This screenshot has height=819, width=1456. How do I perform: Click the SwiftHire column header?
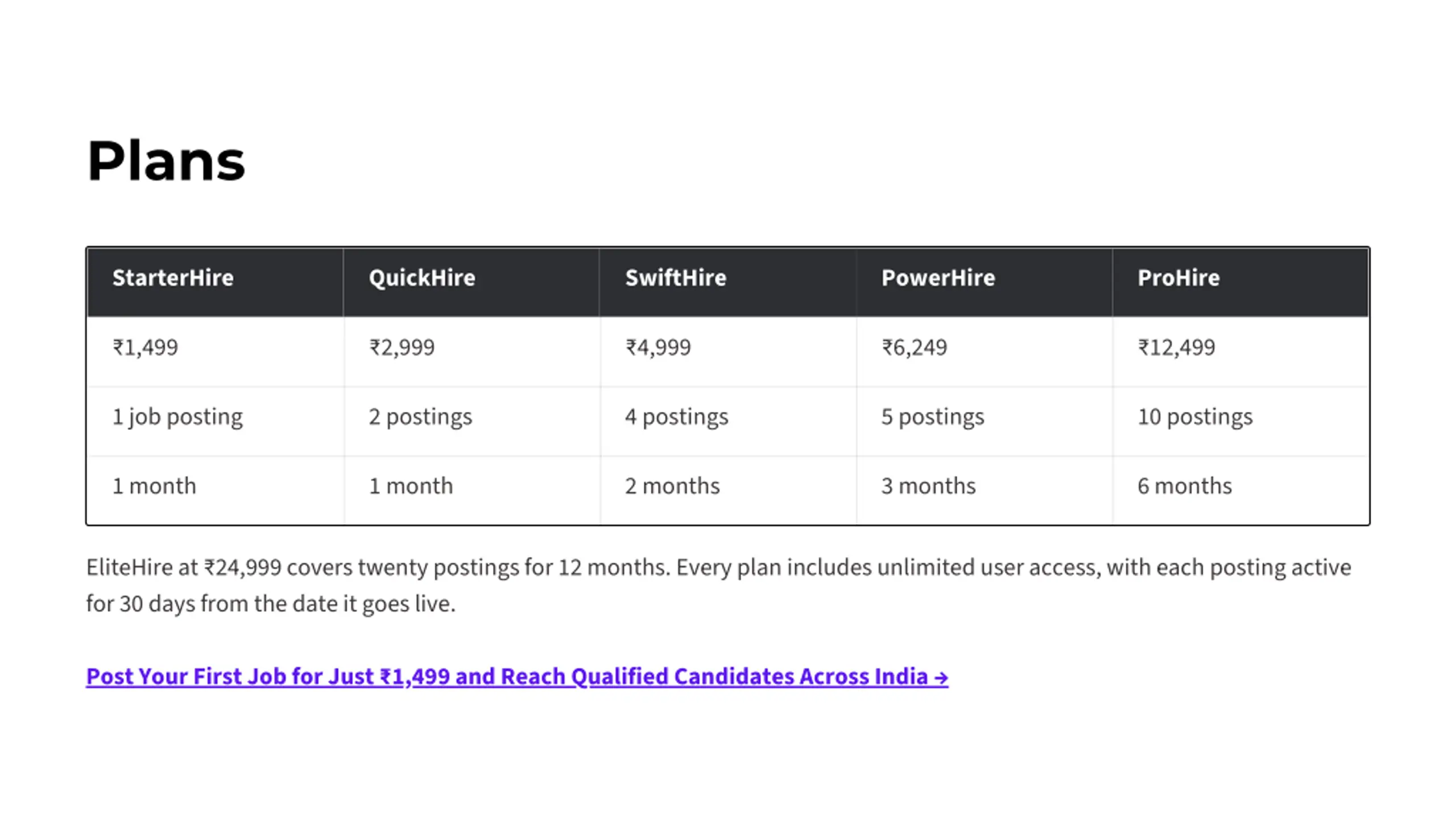tap(728, 282)
